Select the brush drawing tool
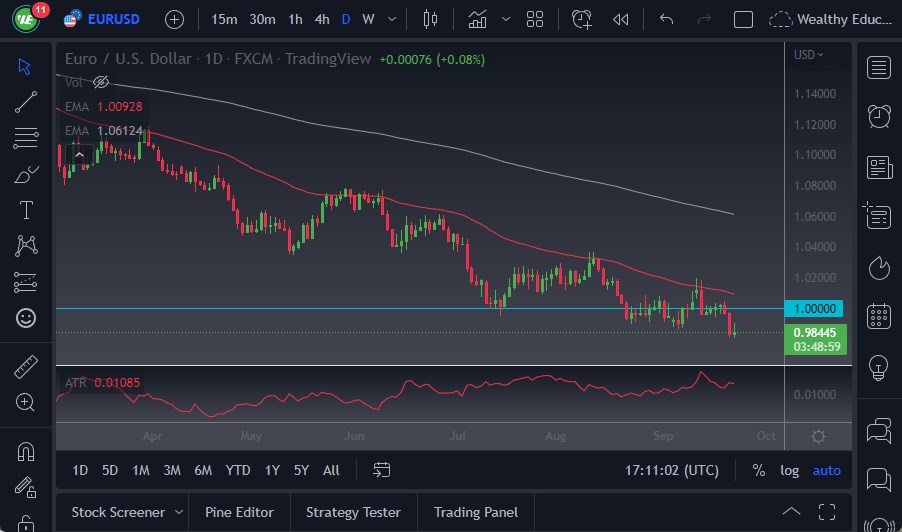902x532 pixels. click(26, 174)
